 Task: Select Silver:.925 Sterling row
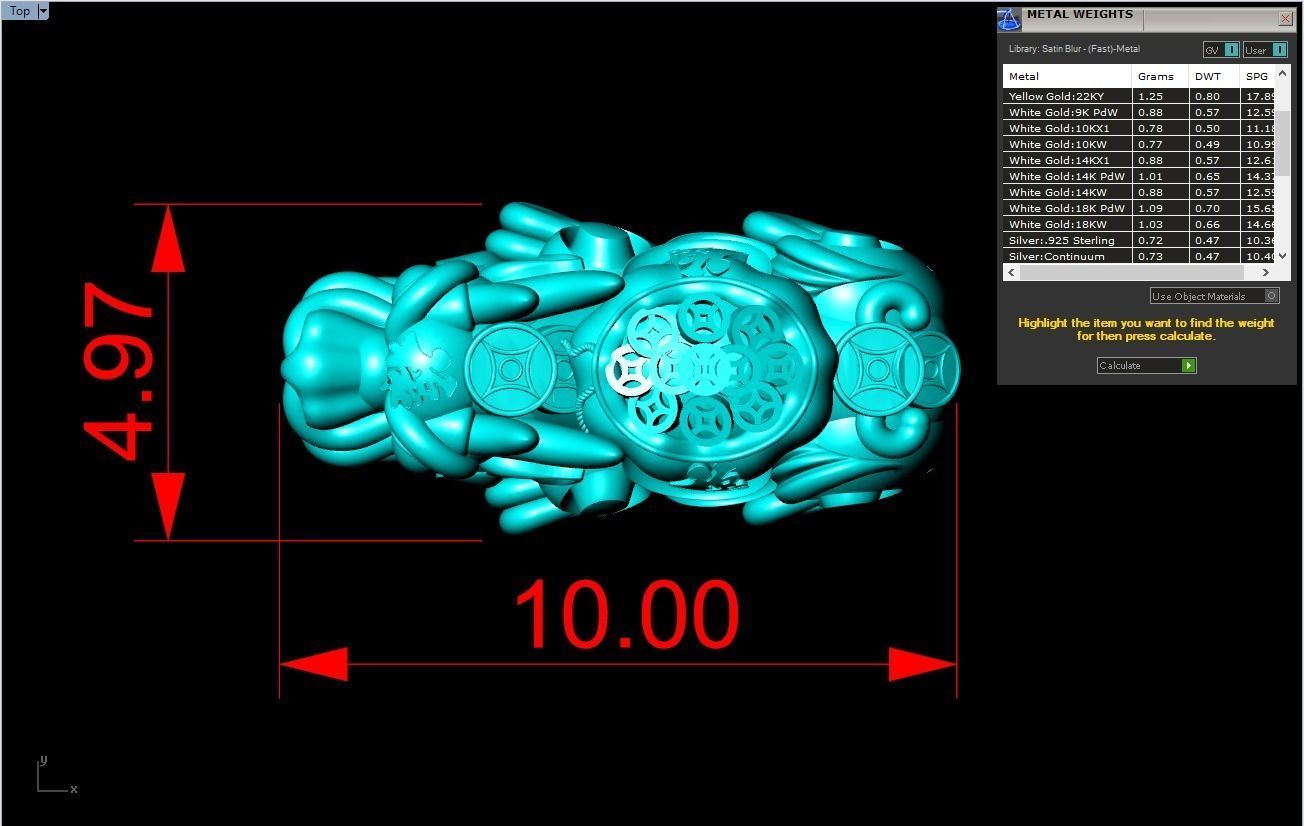coord(1139,240)
